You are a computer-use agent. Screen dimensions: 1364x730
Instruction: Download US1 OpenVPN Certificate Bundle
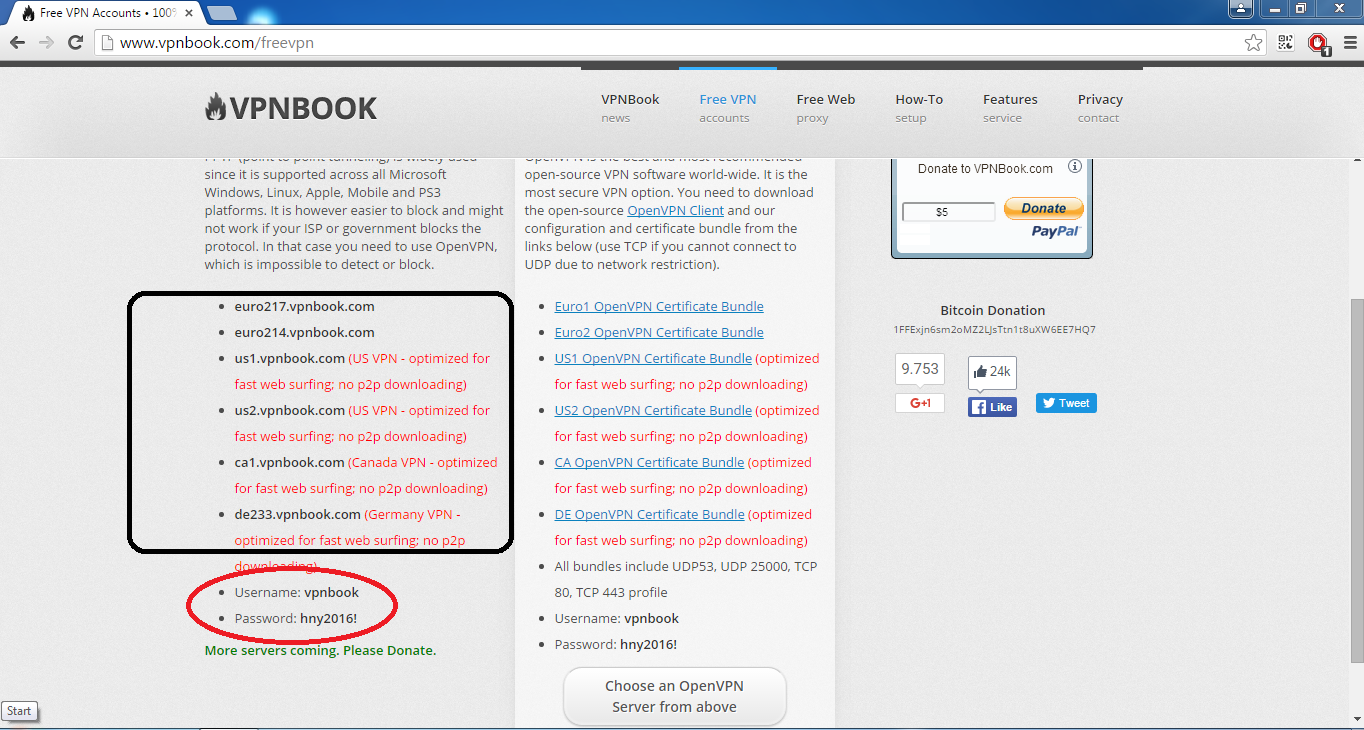click(653, 359)
